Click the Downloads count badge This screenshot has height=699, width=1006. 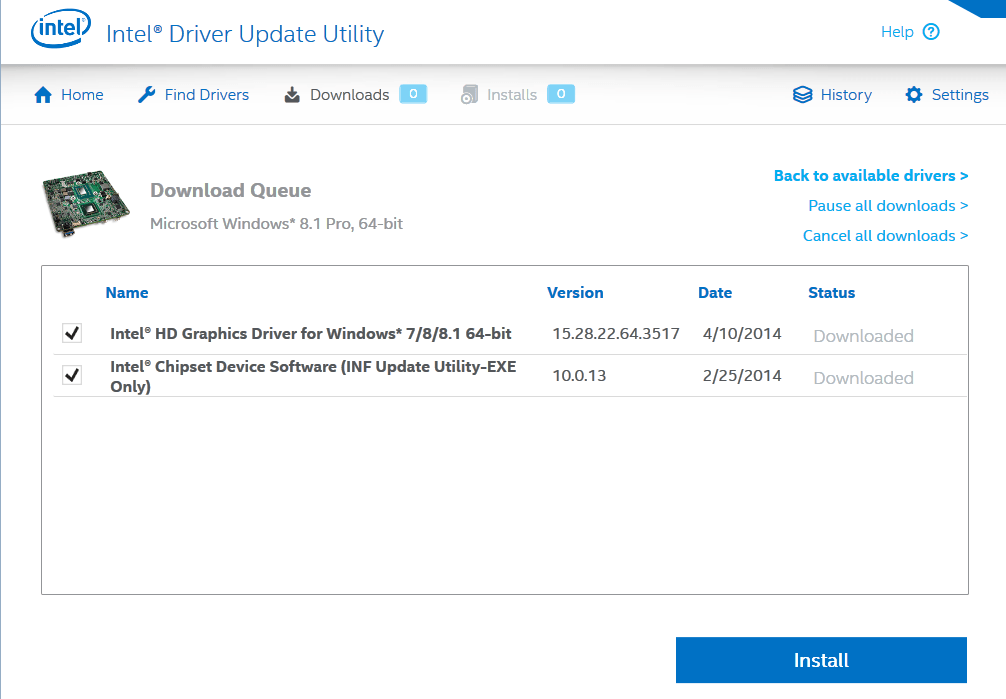coord(413,94)
